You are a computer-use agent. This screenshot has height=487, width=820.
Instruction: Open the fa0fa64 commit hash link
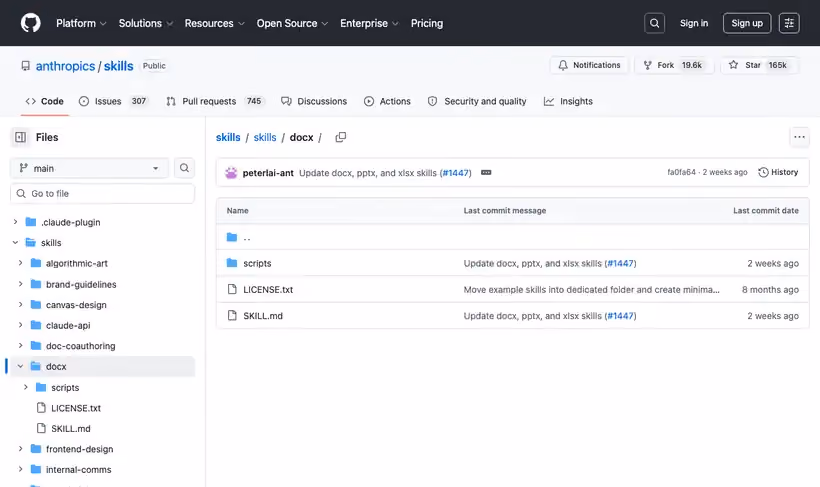click(681, 172)
